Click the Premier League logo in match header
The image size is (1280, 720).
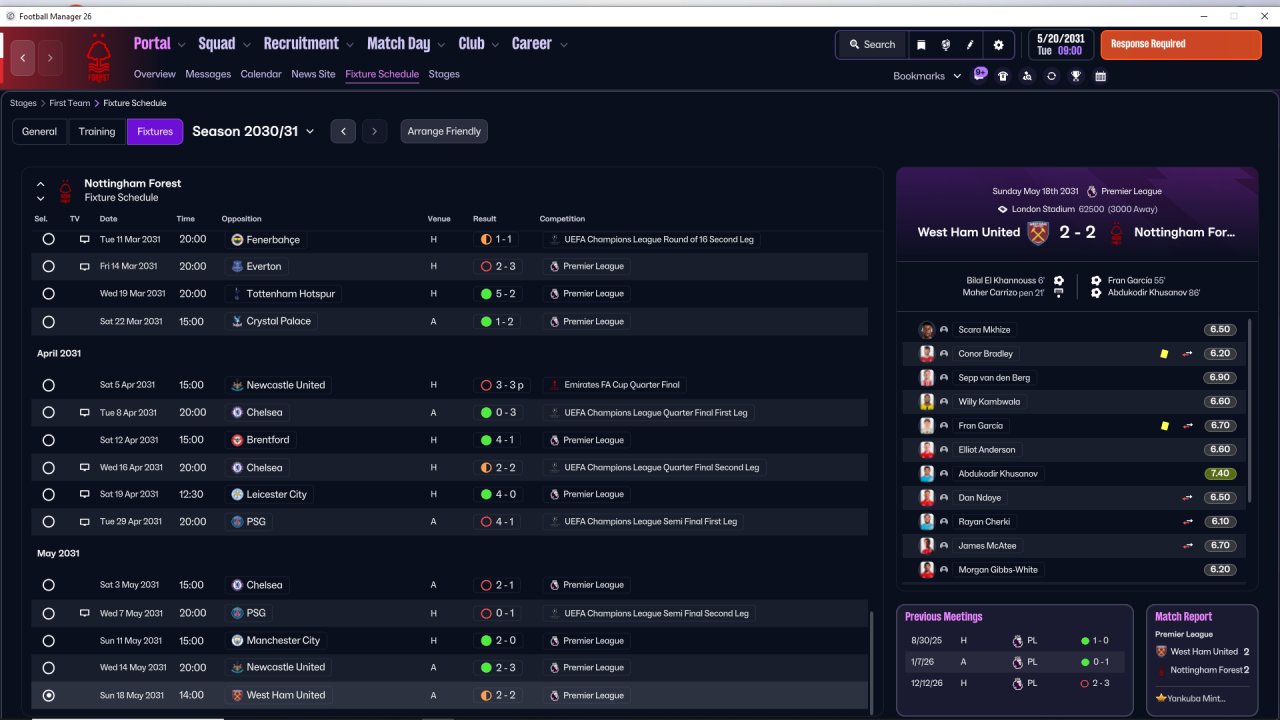point(1092,191)
